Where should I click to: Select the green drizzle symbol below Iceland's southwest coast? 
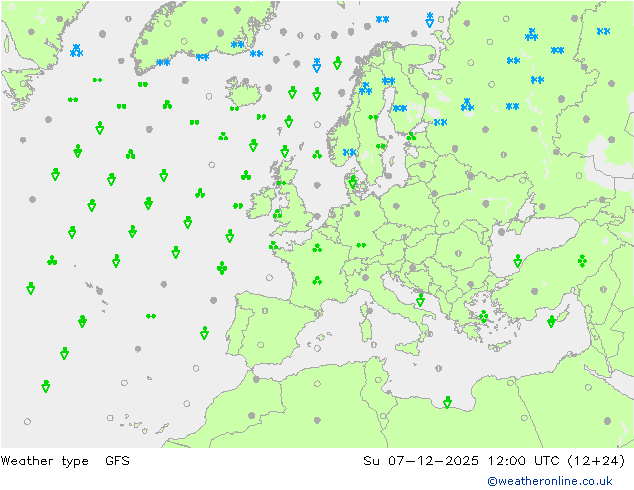coord(235,108)
